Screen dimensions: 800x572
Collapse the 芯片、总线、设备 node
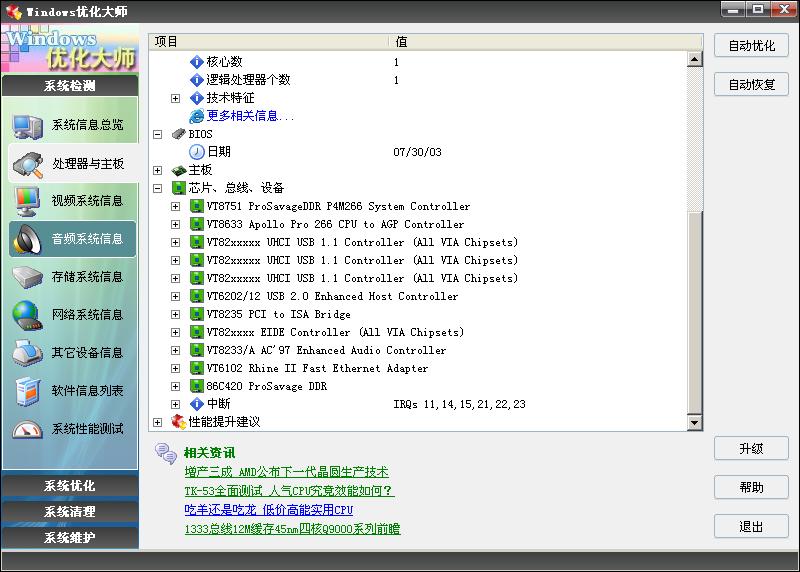coord(158,189)
